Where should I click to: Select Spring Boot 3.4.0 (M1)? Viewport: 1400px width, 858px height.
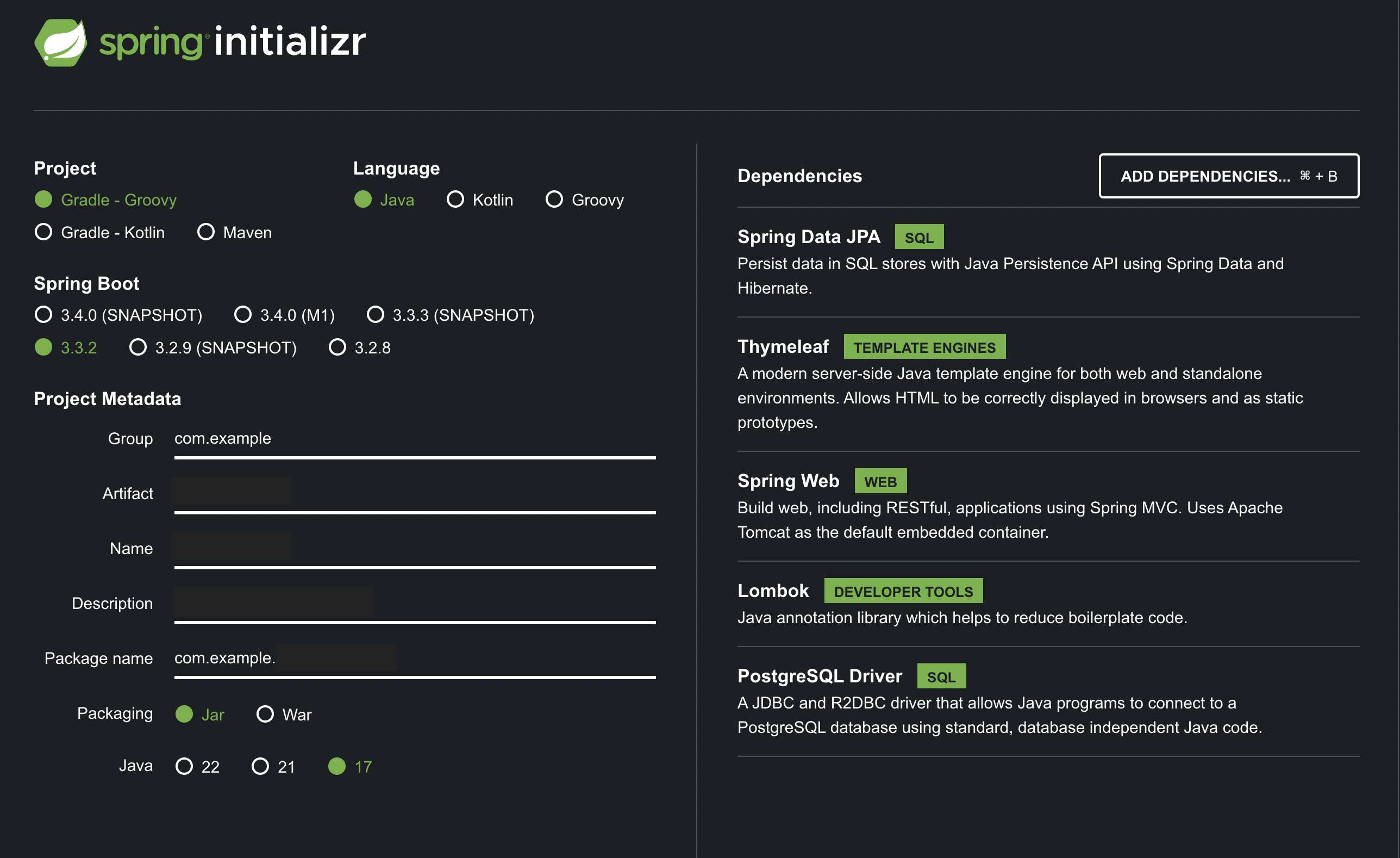(284, 314)
